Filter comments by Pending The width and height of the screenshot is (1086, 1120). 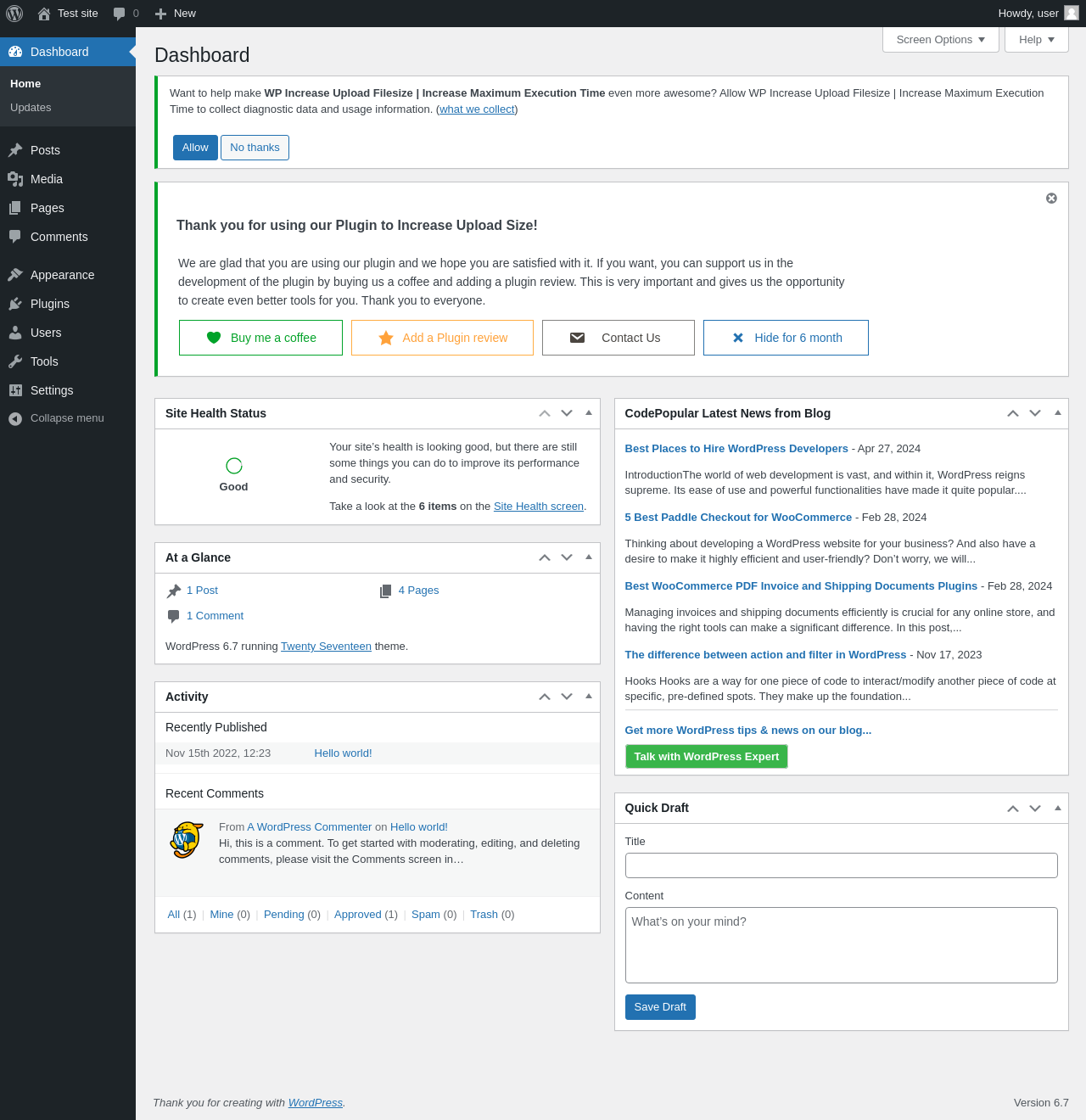[284, 915]
